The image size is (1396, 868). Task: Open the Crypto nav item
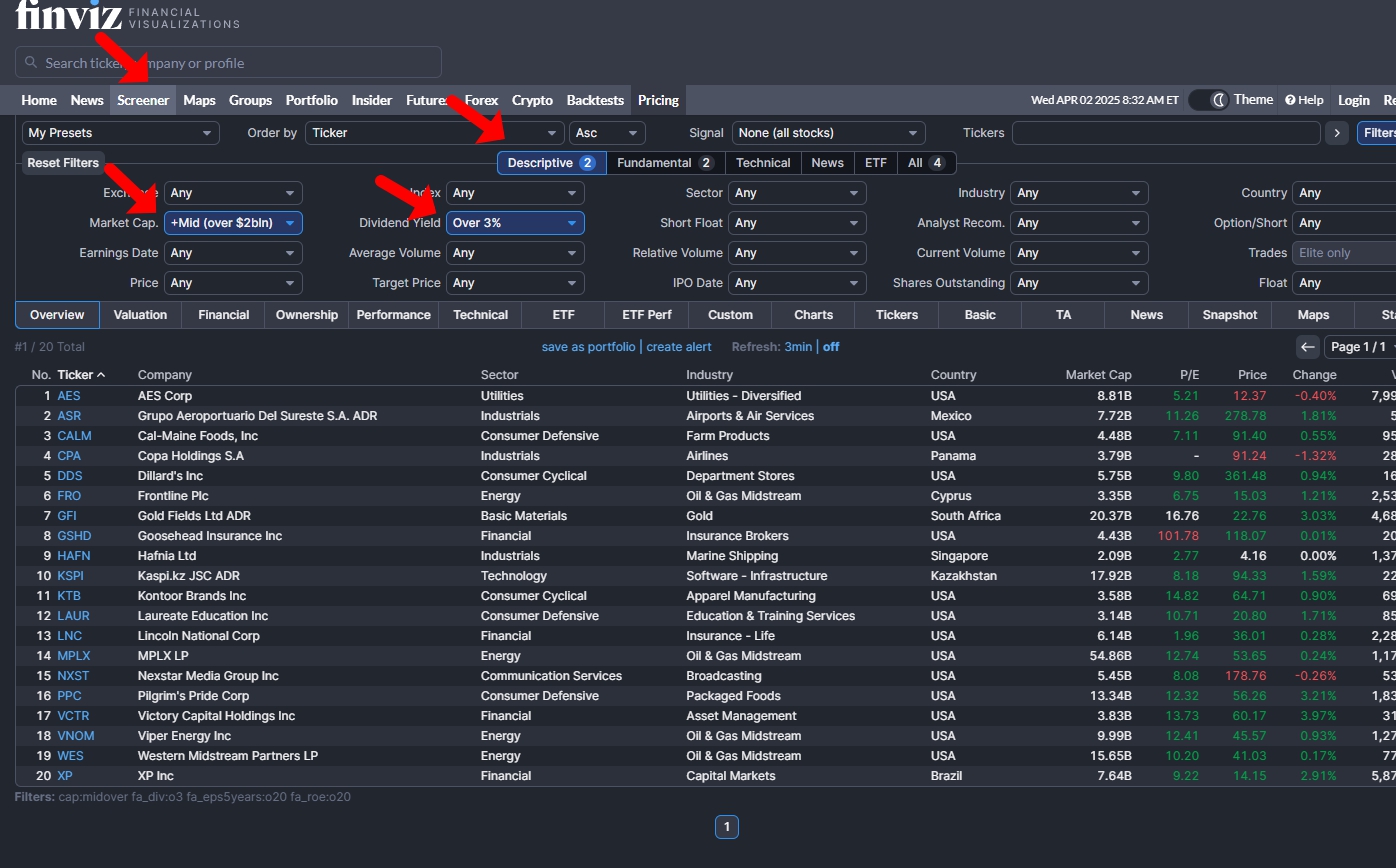point(532,100)
